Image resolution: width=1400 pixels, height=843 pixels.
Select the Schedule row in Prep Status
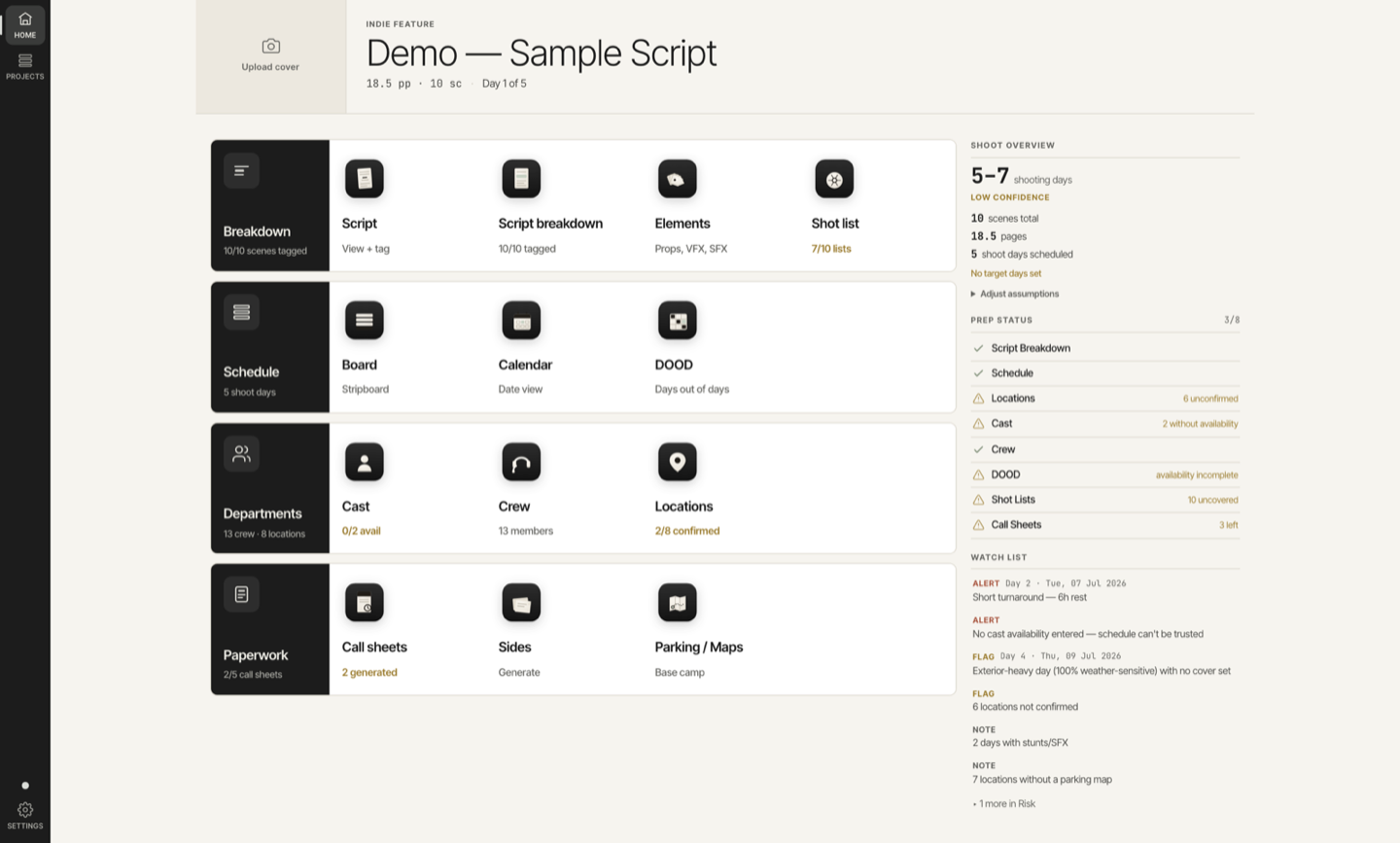(1104, 373)
